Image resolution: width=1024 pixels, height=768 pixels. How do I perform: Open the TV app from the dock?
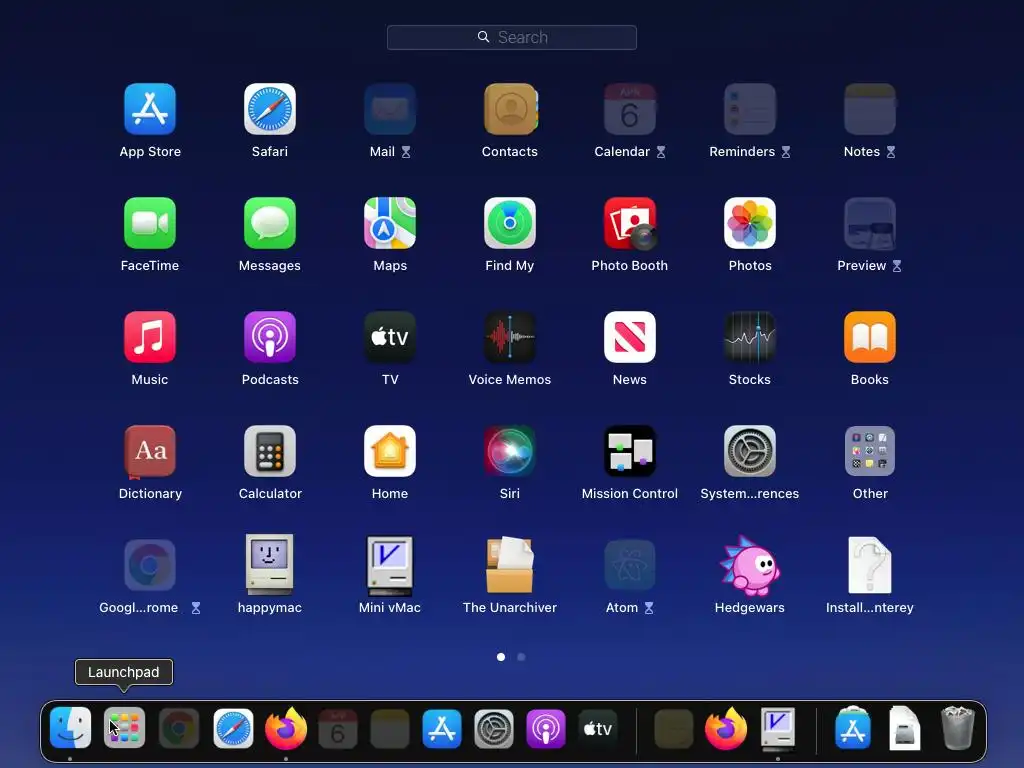[x=598, y=729]
